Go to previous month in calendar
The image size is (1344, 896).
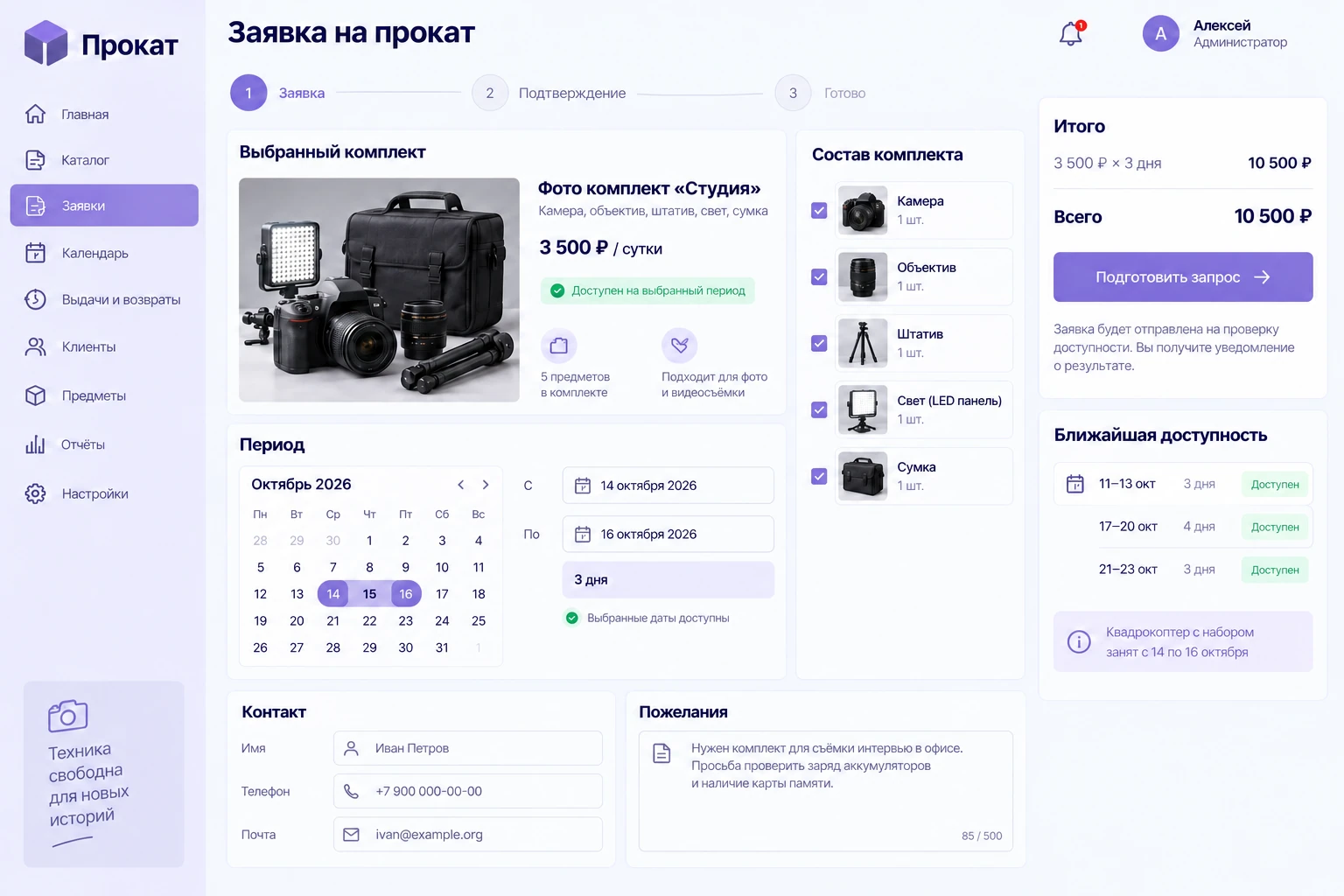click(461, 485)
